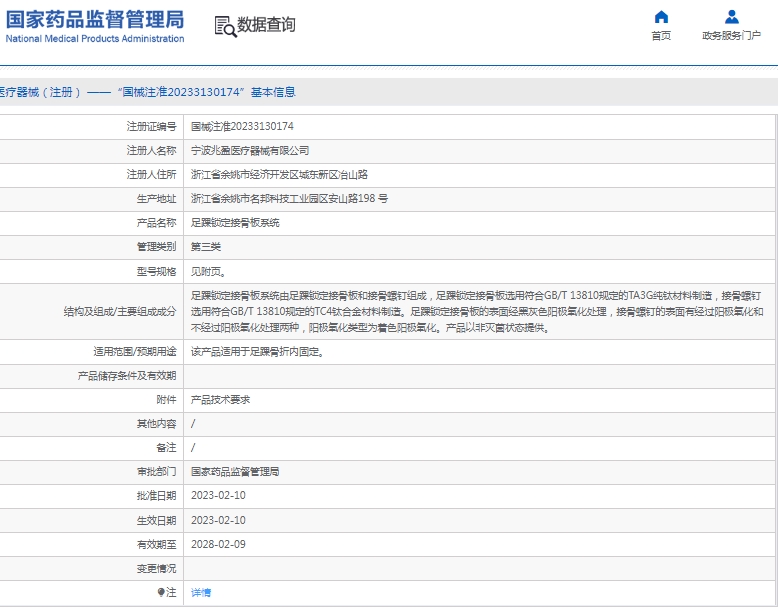Open the 详情 details link
This screenshot has width=778, height=610.
point(201,592)
